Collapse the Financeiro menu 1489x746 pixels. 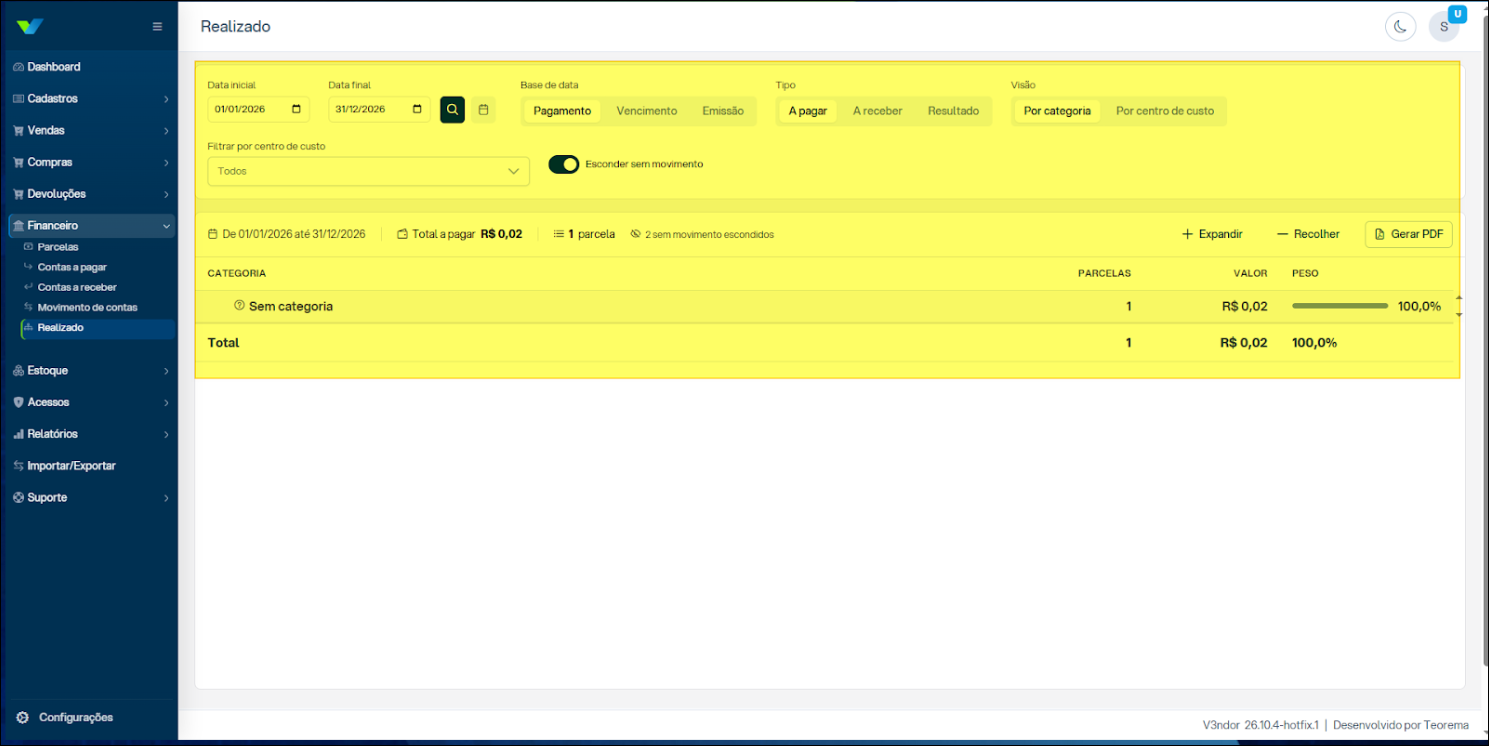pos(89,226)
